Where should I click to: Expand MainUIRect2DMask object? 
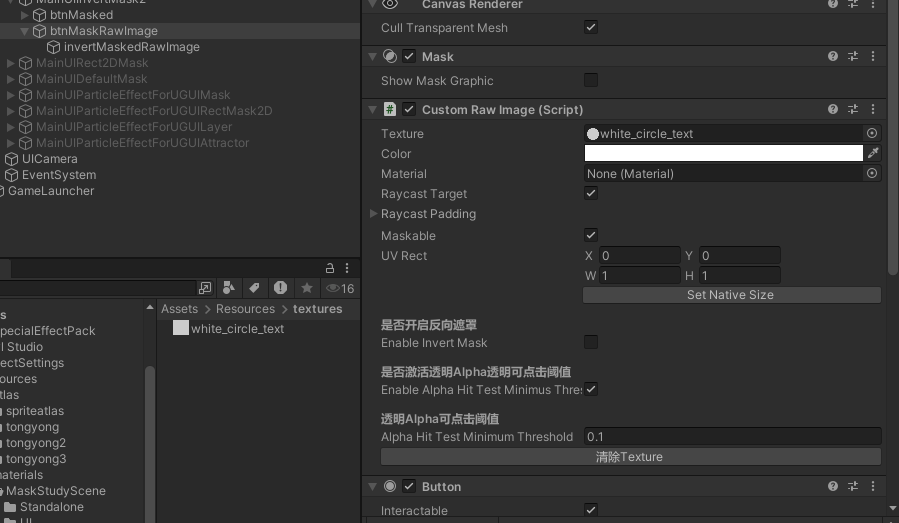coord(10,63)
